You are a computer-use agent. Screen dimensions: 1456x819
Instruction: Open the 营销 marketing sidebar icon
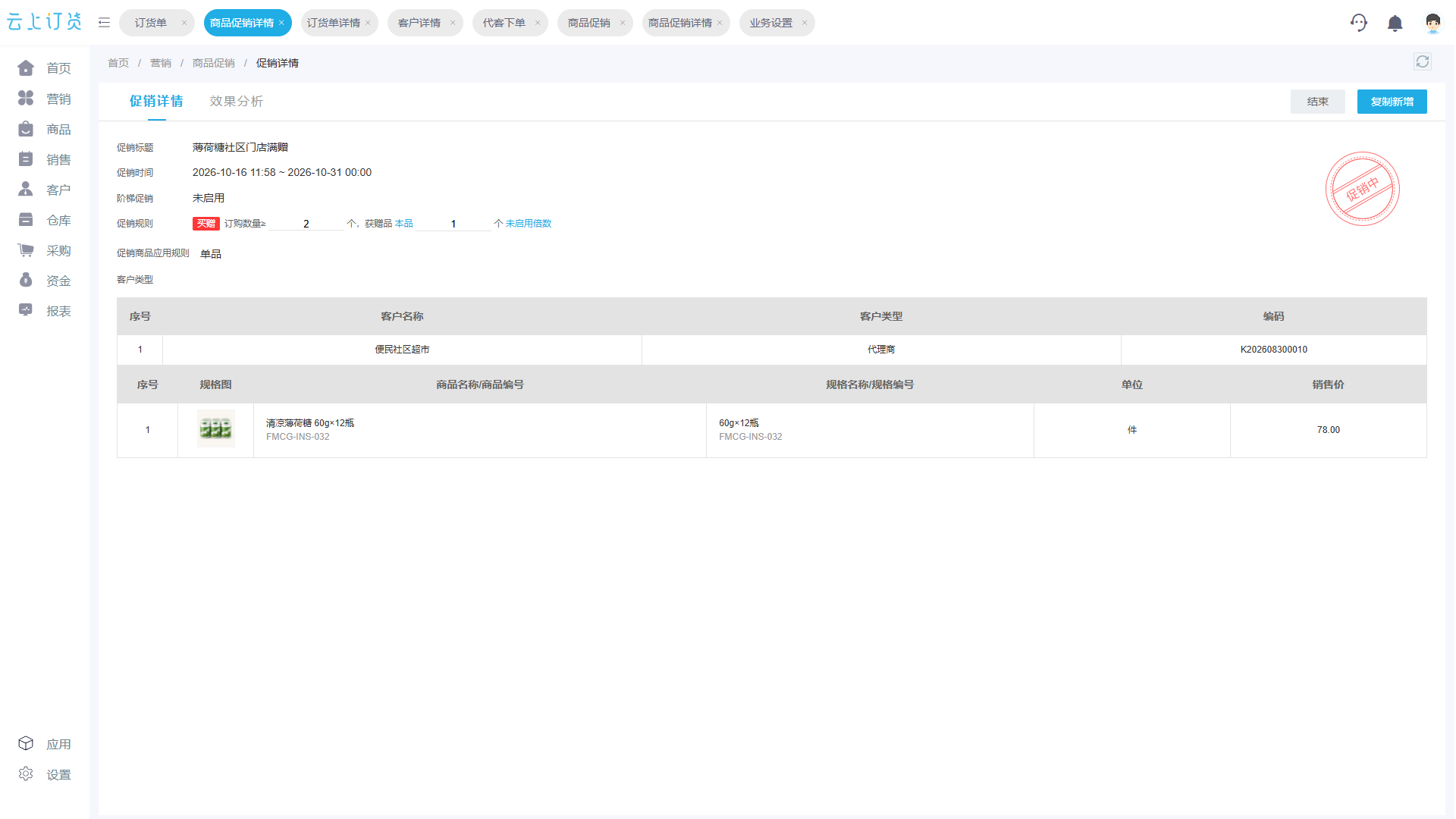pyautogui.click(x=26, y=99)
